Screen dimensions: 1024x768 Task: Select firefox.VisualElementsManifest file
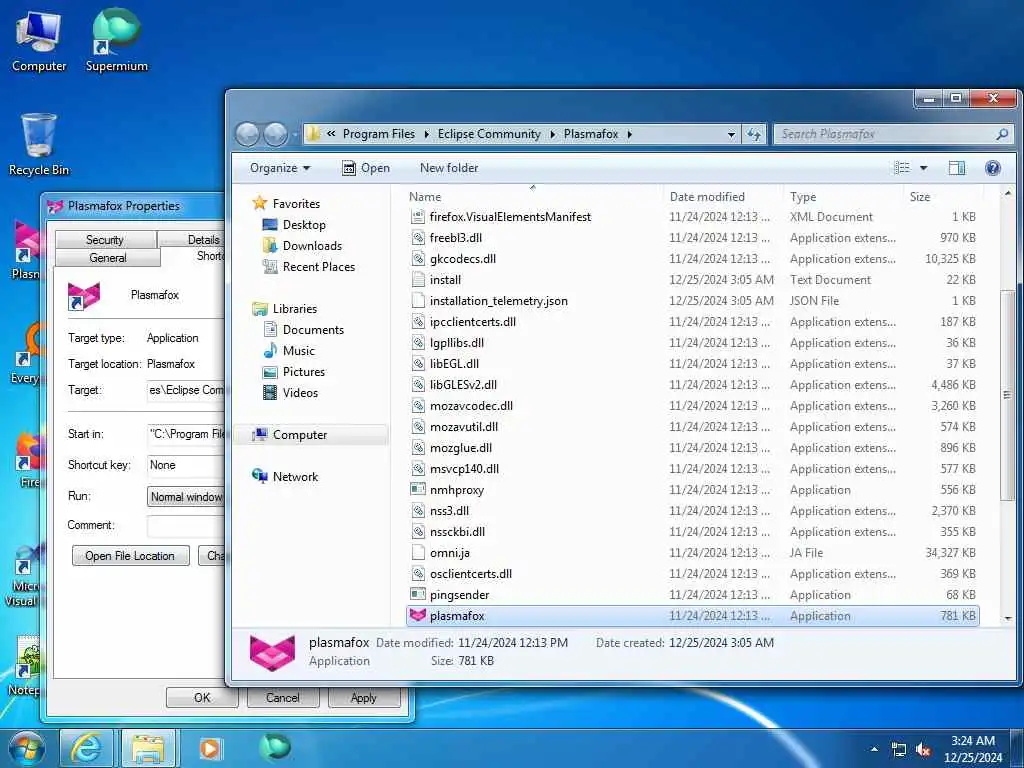[692, 217]
